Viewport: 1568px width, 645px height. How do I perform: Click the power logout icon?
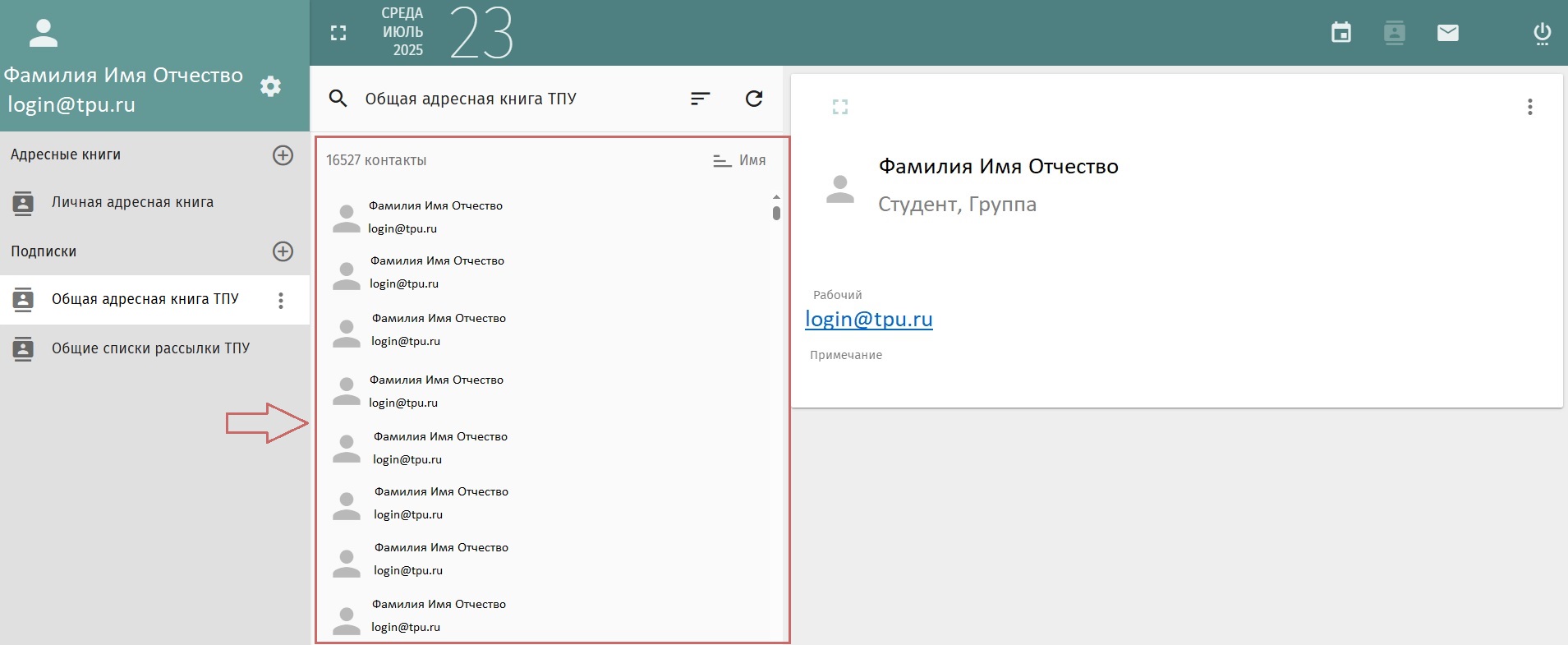(1543, 33)
